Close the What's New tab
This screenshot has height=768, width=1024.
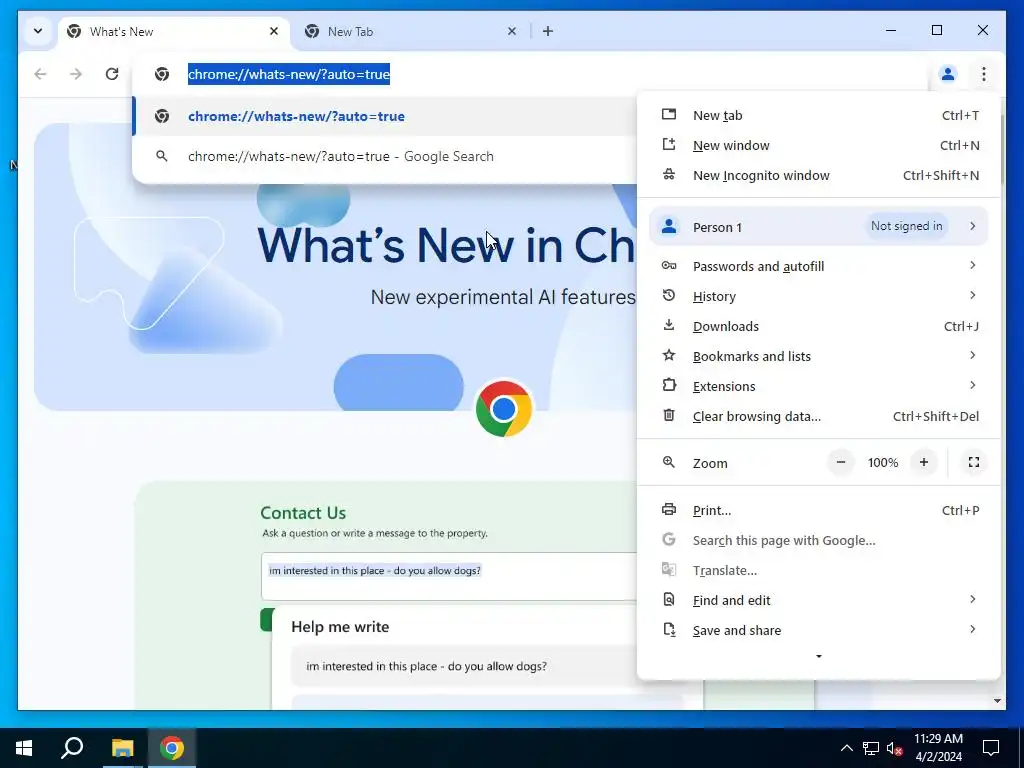tap(274, 31)
